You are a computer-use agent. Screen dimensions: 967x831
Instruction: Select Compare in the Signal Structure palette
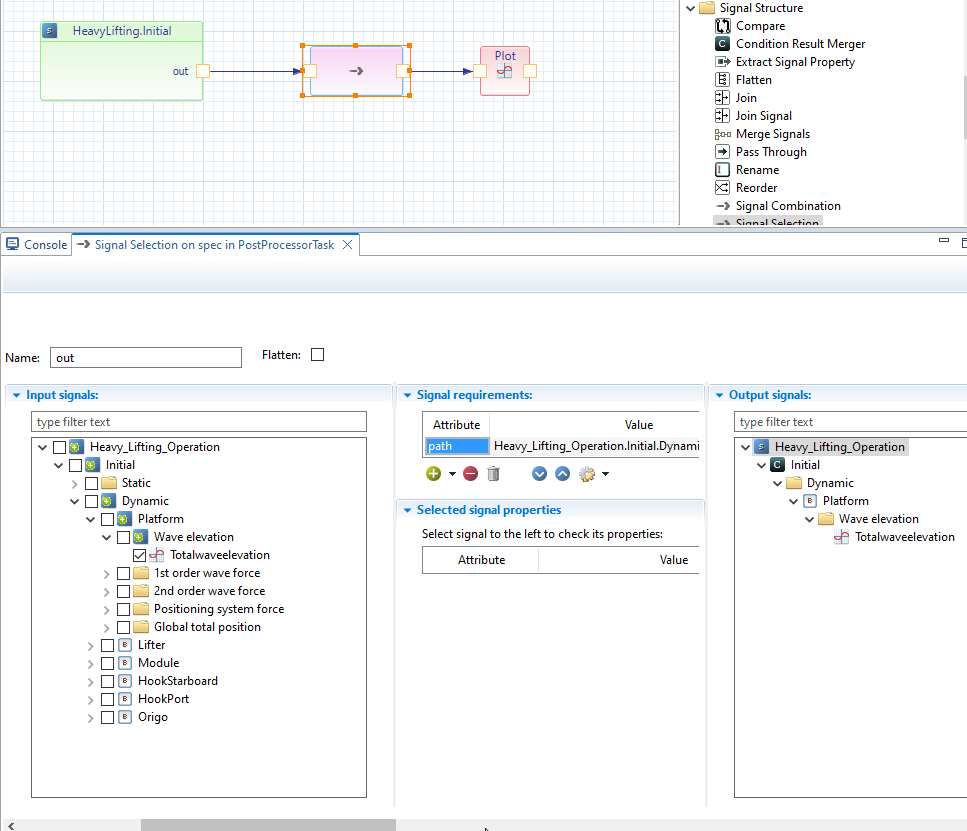click(x=760, y=26)
